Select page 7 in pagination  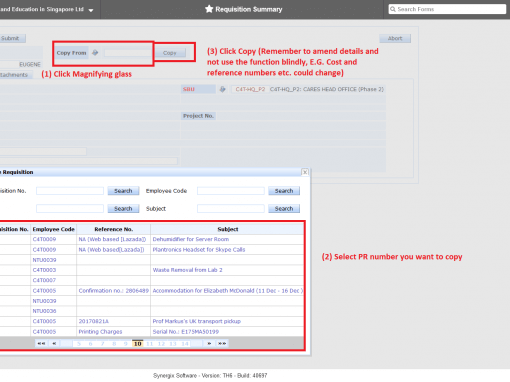click(x=103, y=344)
